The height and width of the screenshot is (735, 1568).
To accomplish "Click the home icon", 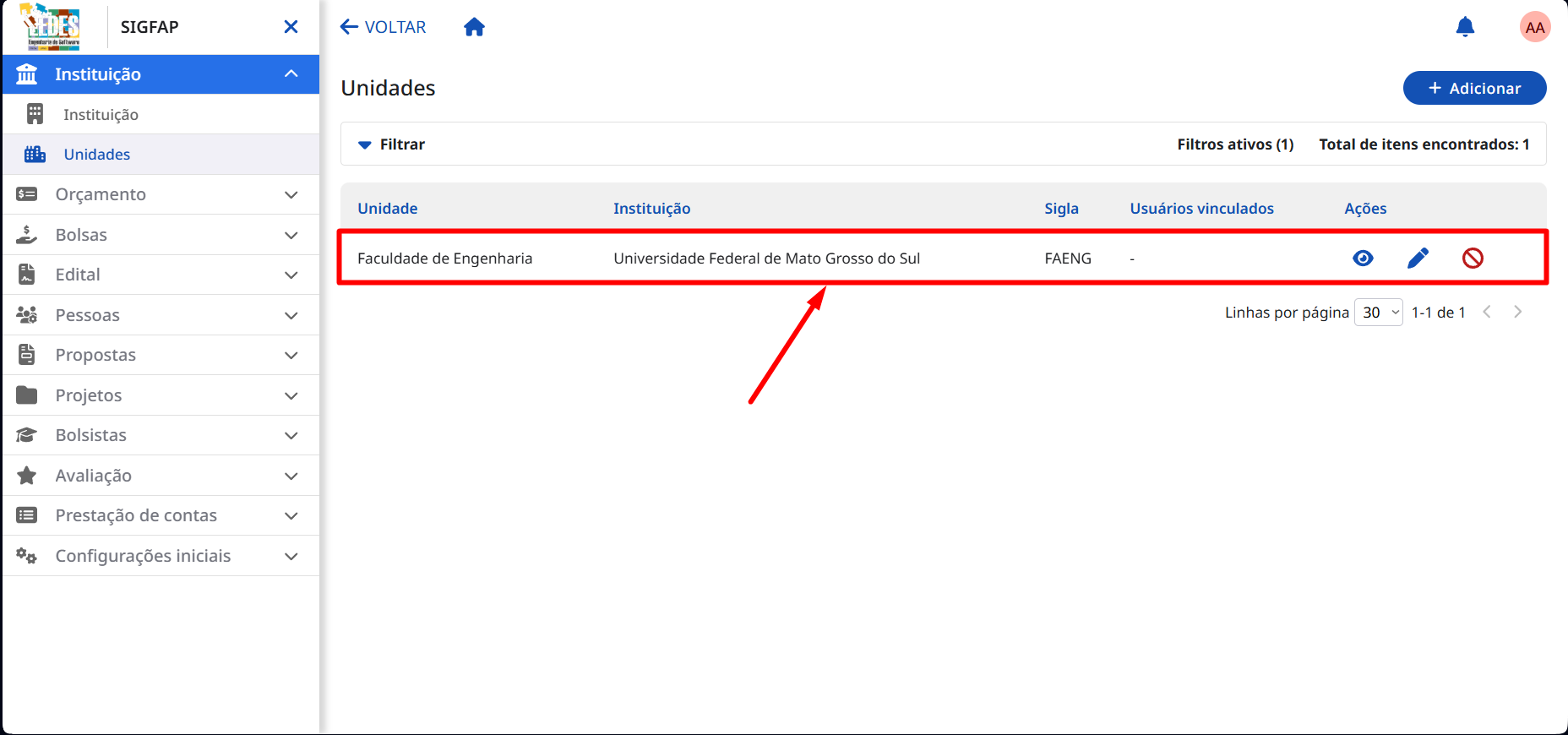I will pos(475,27).
